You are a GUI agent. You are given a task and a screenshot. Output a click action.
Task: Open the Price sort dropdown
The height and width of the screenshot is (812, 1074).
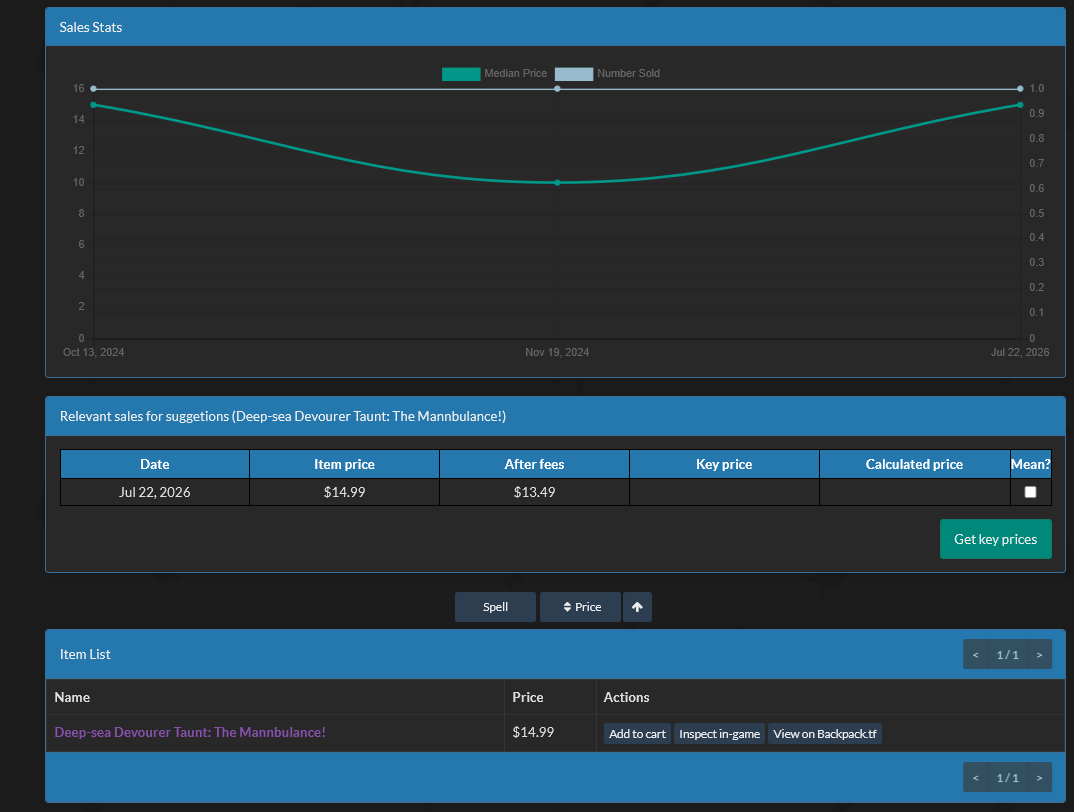(580, 607)
